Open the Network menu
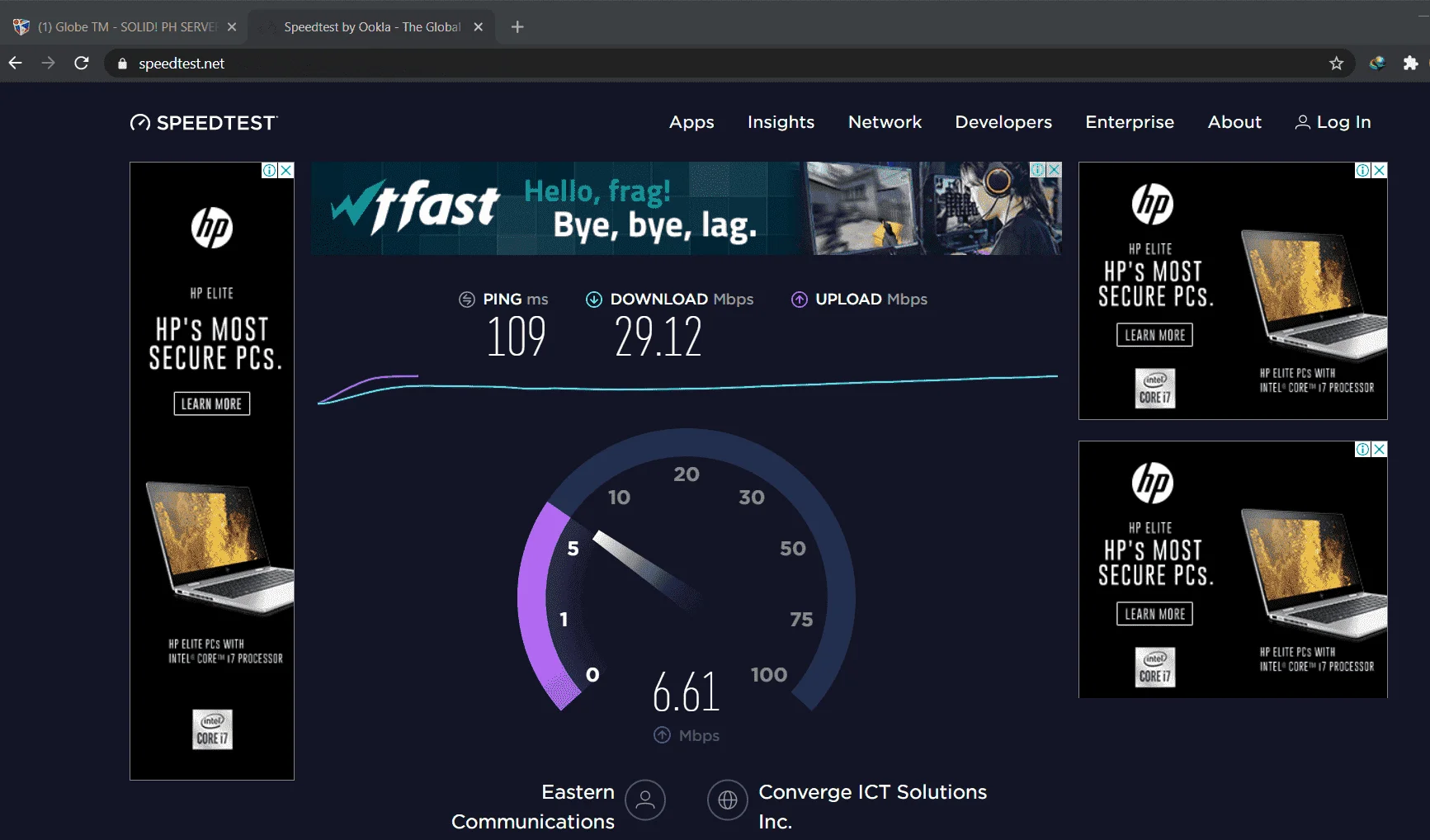Viewport: 1430px width, 840px height. click(885, 122)
